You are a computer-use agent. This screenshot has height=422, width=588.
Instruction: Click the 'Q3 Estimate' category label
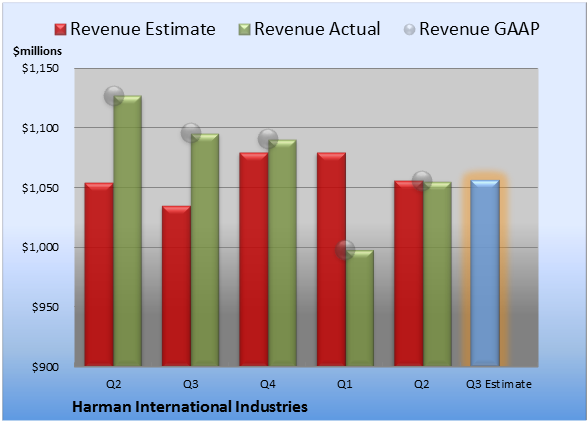pos(499,384)
